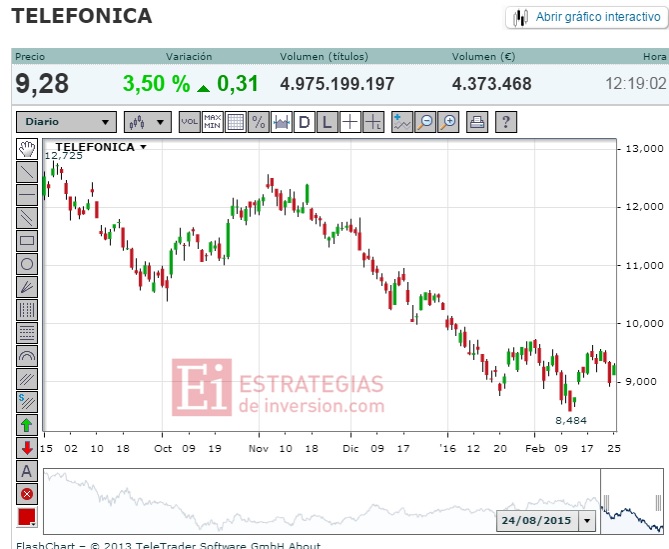
Task: Click the 12,725 maximum price label
Action: pos(64,156)
